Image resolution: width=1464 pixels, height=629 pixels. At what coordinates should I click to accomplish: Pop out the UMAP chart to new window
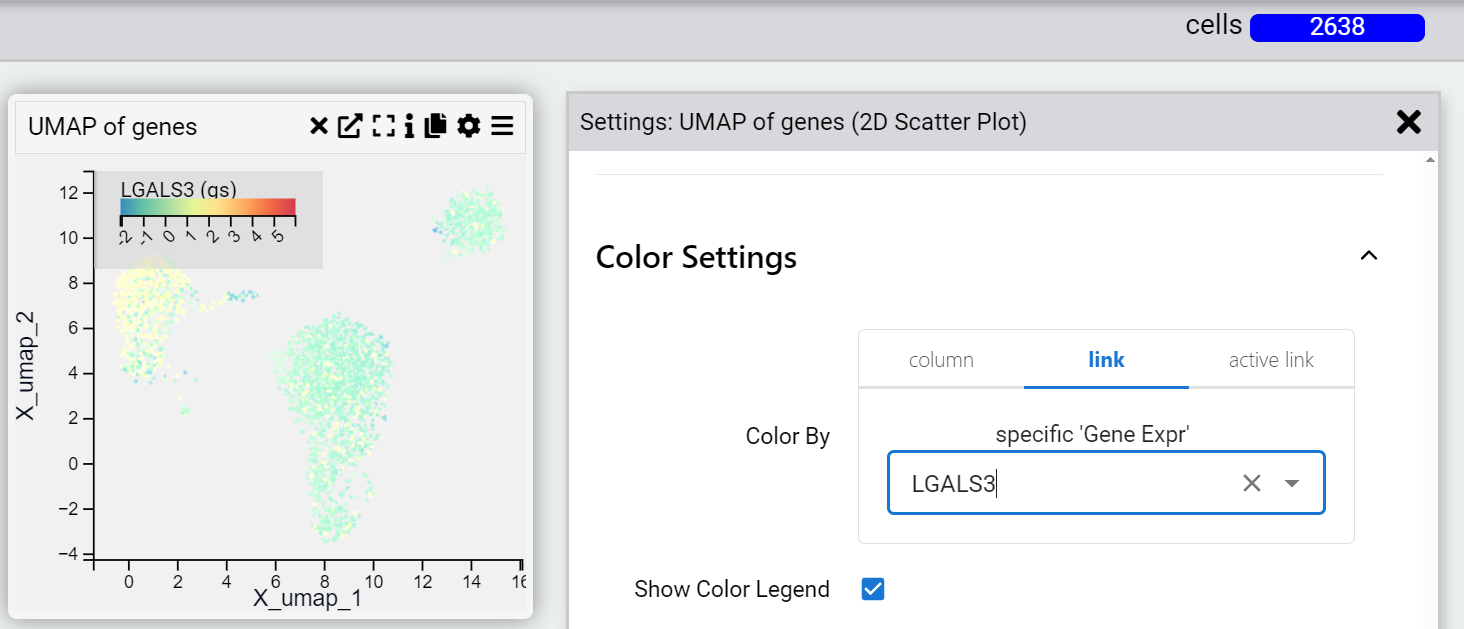(x=350, y=126)
